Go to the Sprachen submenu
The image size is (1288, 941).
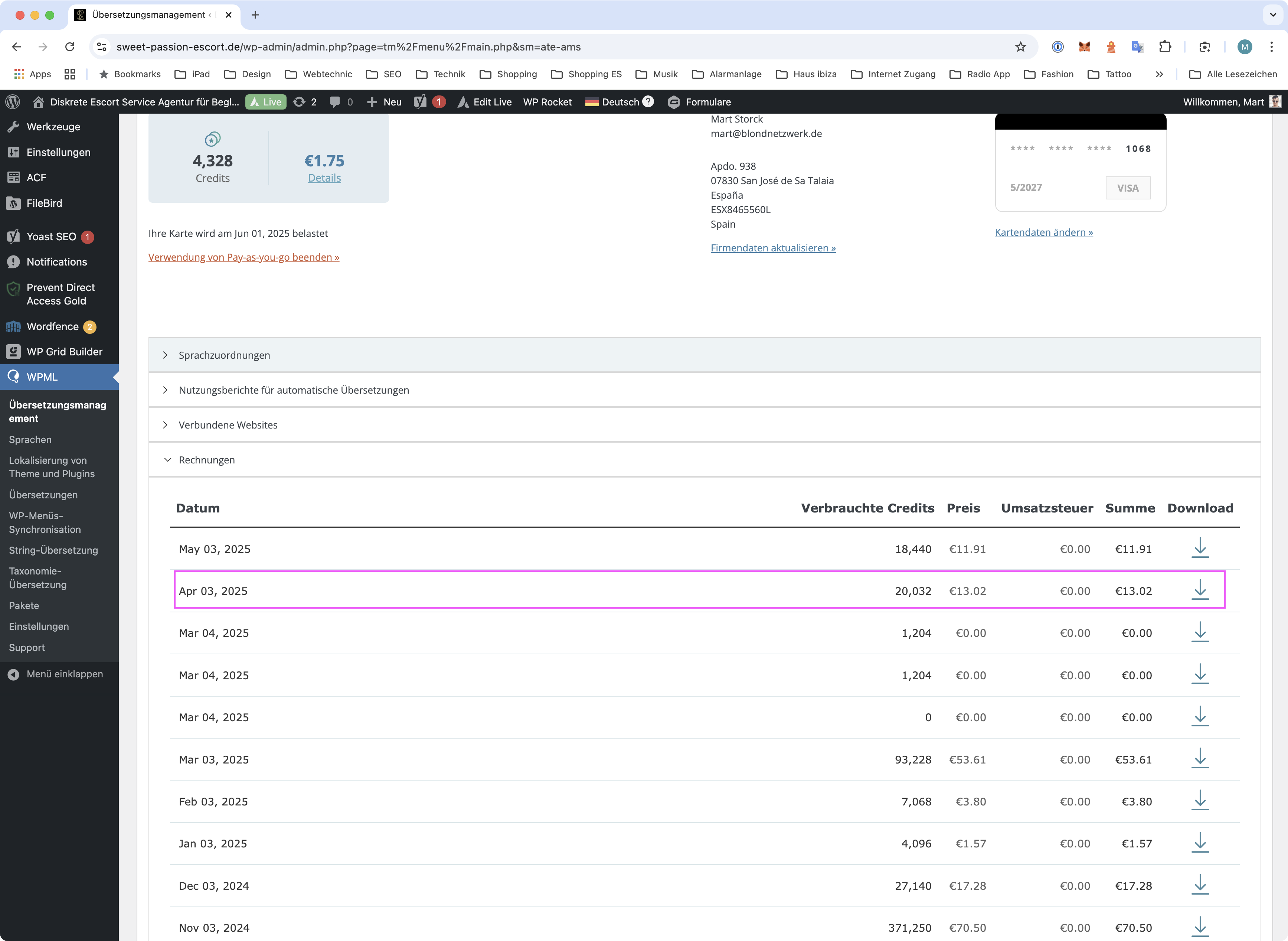coord(30,439)
